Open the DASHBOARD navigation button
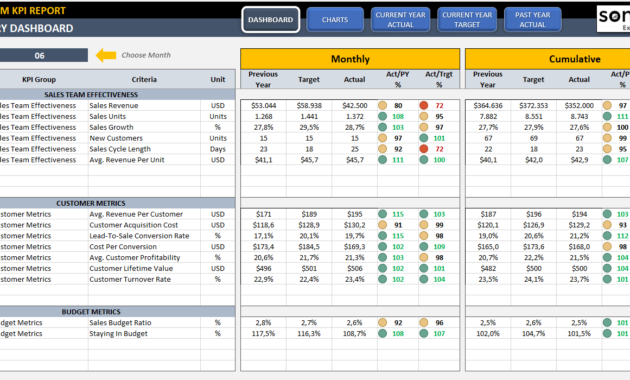This screenshot has width=630, height=380. point(270,20)
